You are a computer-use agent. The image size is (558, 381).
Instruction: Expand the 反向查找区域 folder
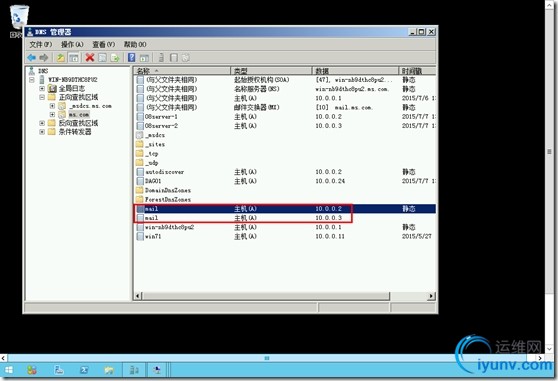[42, 123]
